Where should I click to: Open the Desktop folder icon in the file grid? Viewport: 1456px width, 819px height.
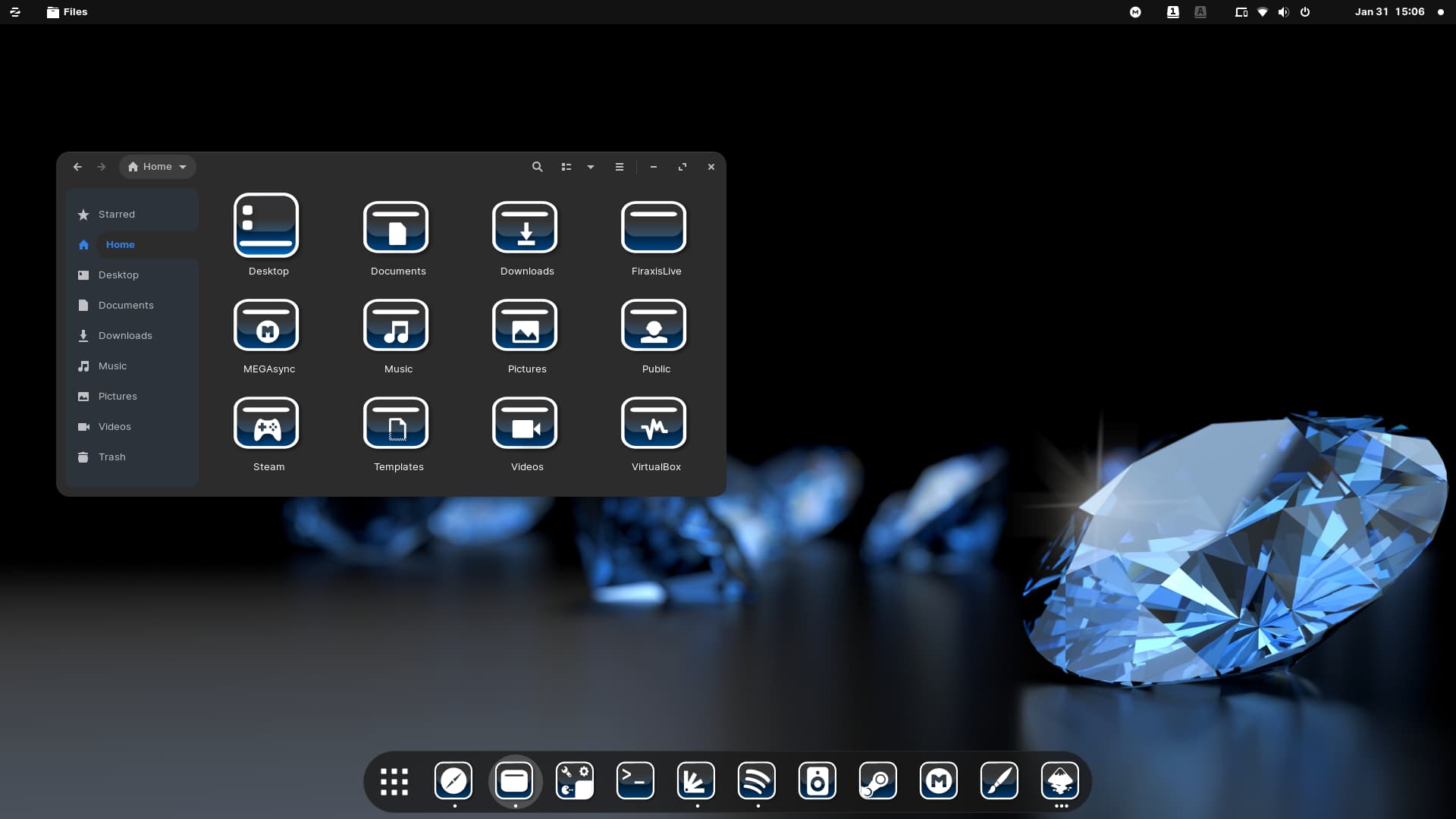click(x=266, y=225)
